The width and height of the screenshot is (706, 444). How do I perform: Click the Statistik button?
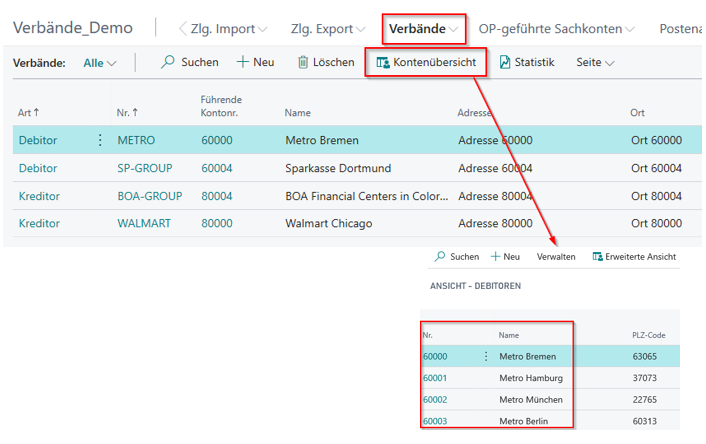[527, 62]
